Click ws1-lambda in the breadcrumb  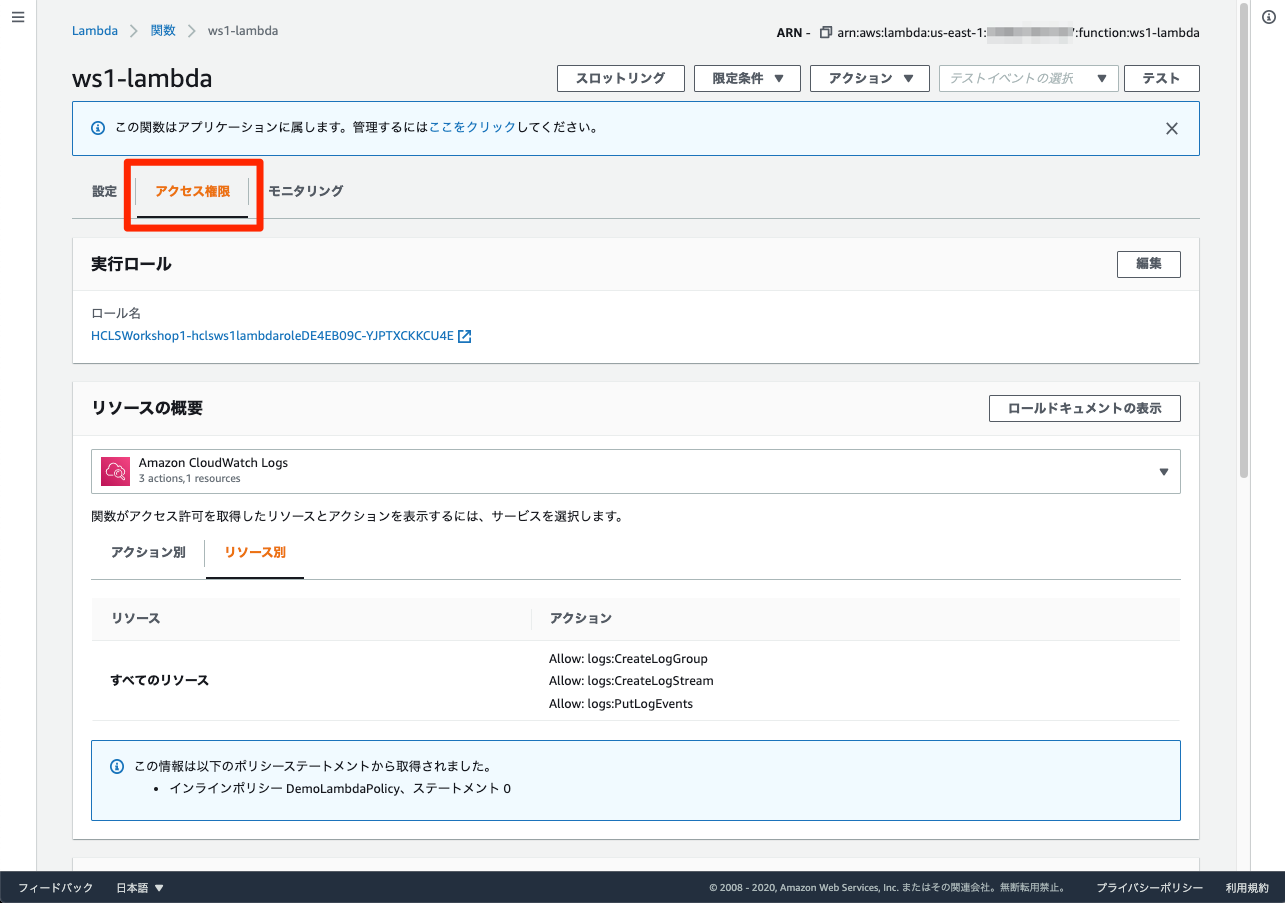pos(243,31)
